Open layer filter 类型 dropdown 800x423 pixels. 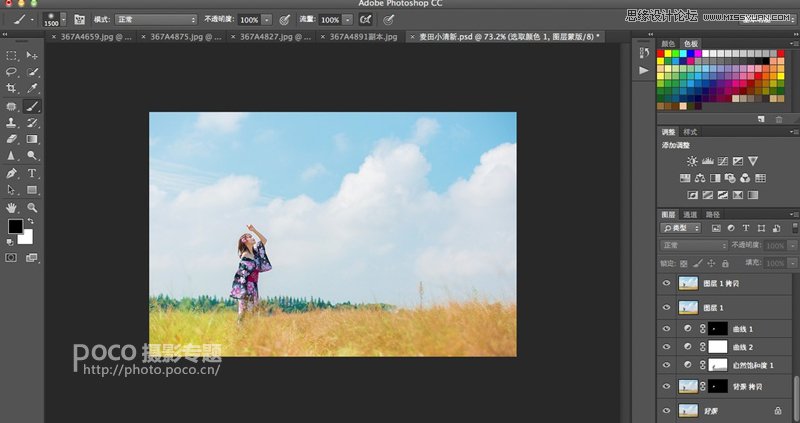pyautogui.click(x=681, y=228)
